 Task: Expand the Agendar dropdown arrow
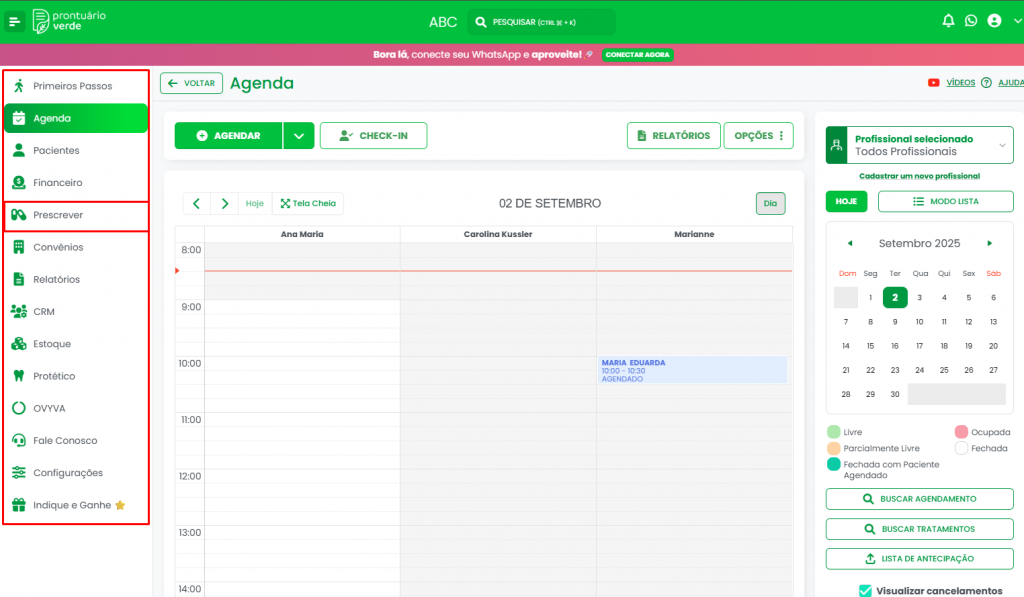point(298,136)
